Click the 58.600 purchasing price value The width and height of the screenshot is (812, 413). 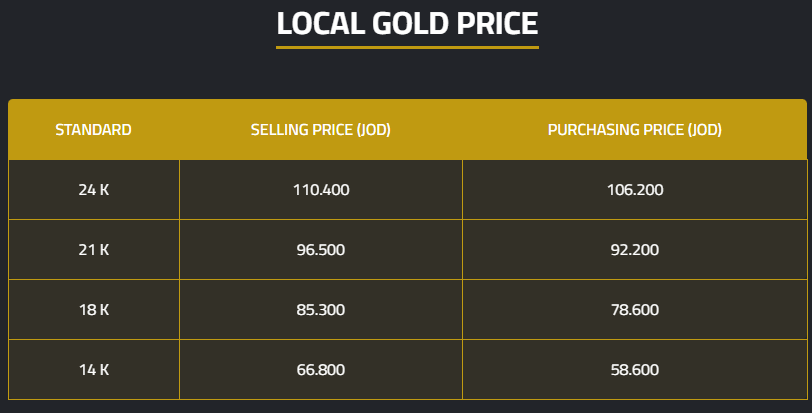tap(634, 370)
